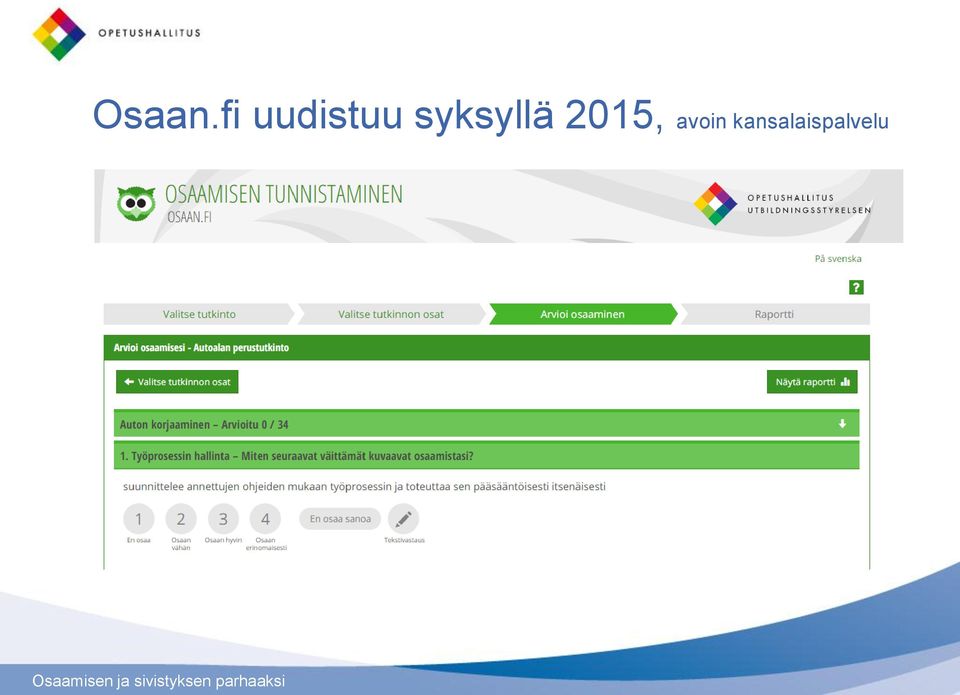Click the pencil Tekstivastaus icon
Screen dimensions: 960x695
click(x=403, y=519)
